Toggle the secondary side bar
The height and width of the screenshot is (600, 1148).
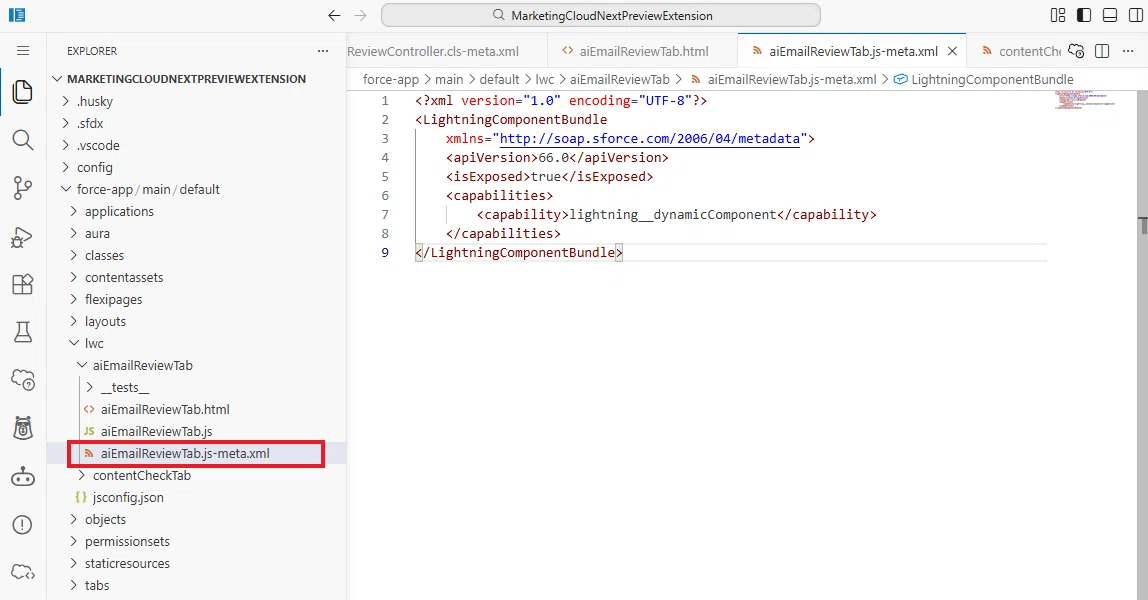[x=1136, y=15]
